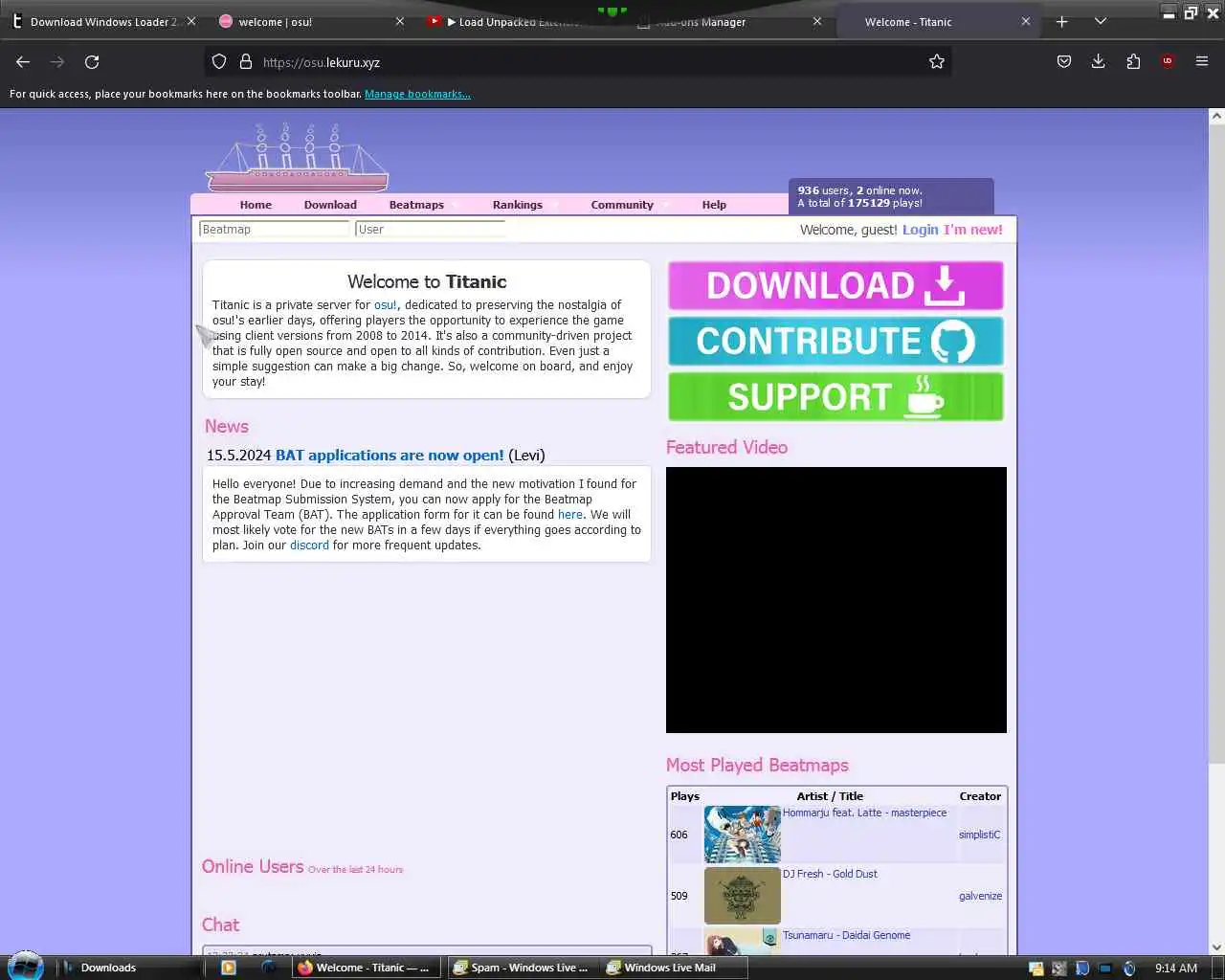Viewport: 1225px width, 980px height.
Task: Bookmark this page with the star
Action: pos(937,61)
